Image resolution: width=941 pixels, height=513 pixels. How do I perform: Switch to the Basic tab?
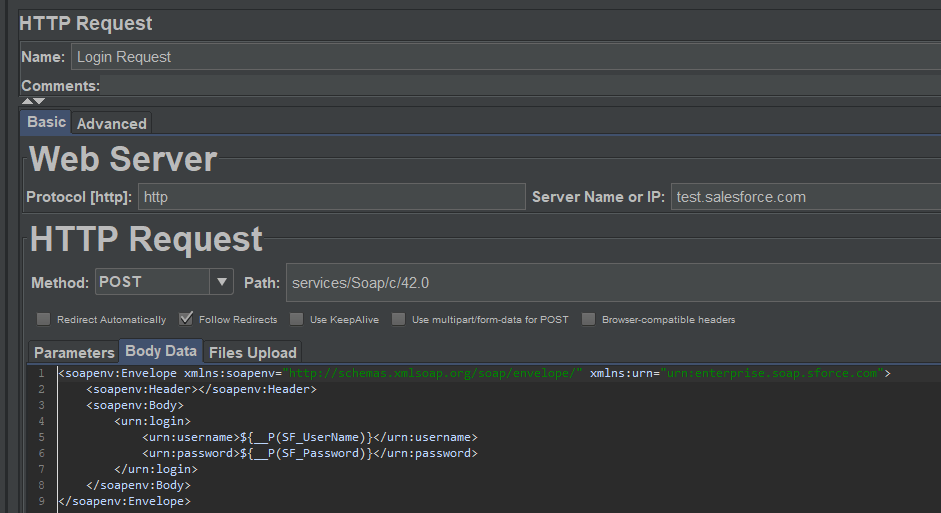[46, 122]
